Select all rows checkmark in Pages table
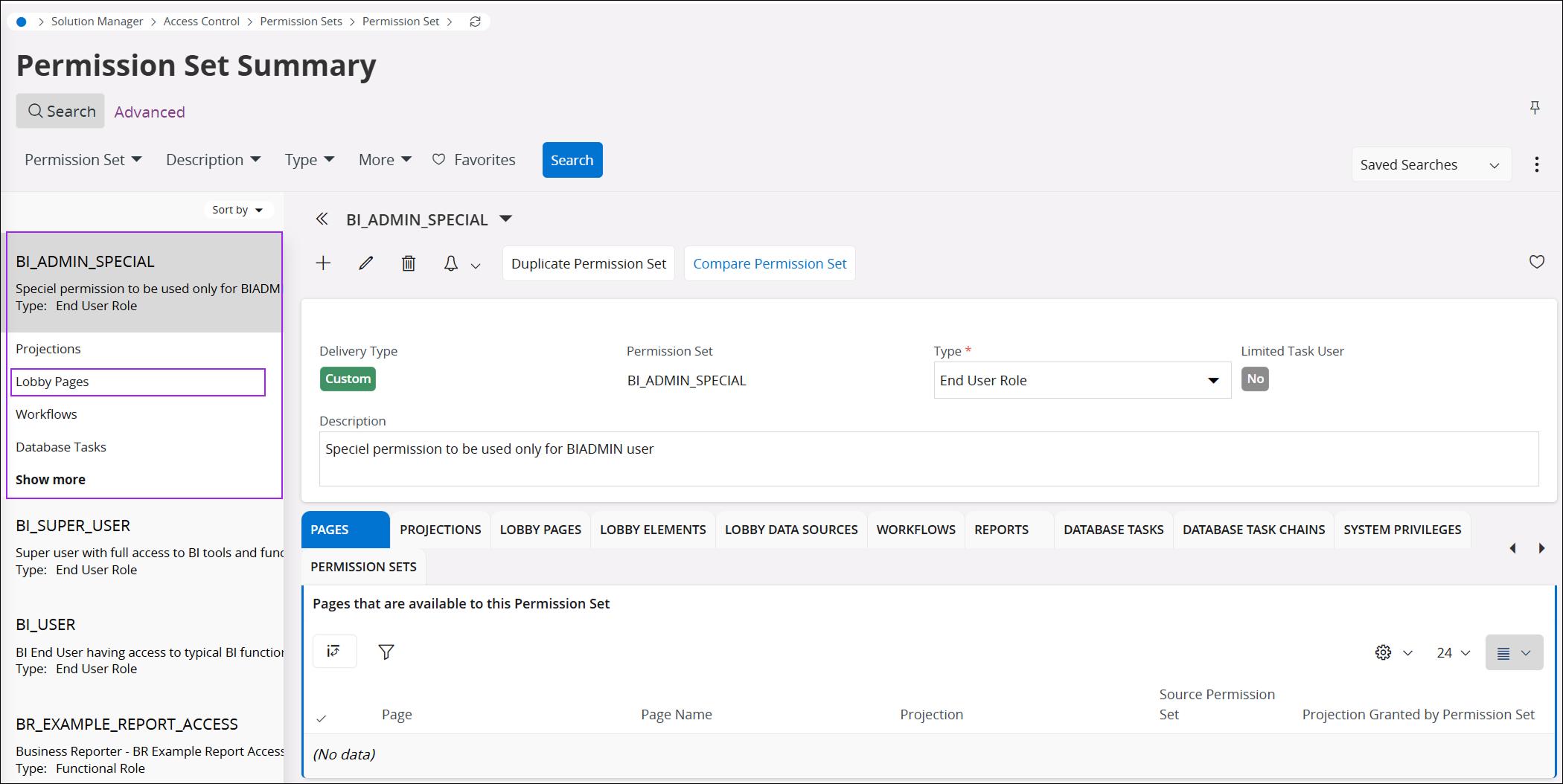This screenshot has width=1563, height=784. [322, 718]
